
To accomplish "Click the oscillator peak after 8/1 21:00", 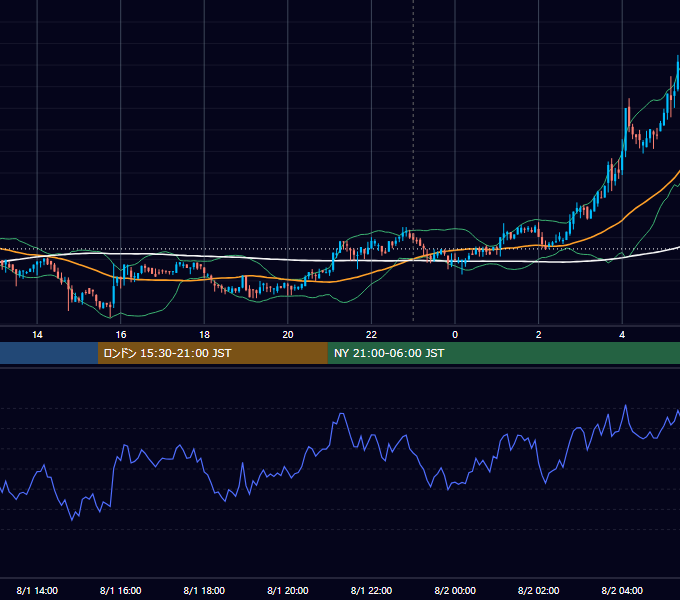I will 342,414.
